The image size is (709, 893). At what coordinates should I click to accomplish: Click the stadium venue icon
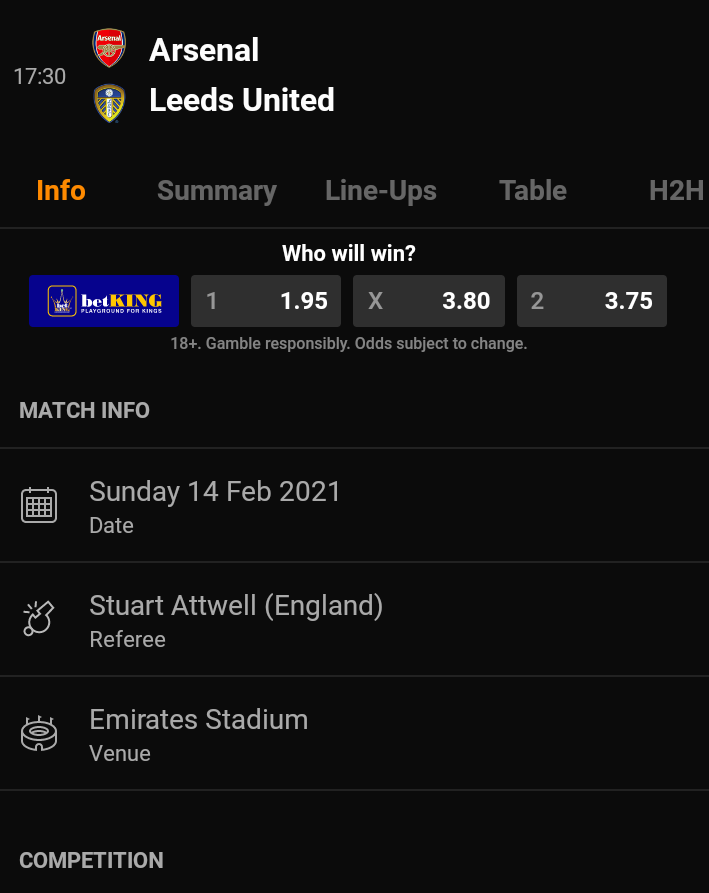39,733
